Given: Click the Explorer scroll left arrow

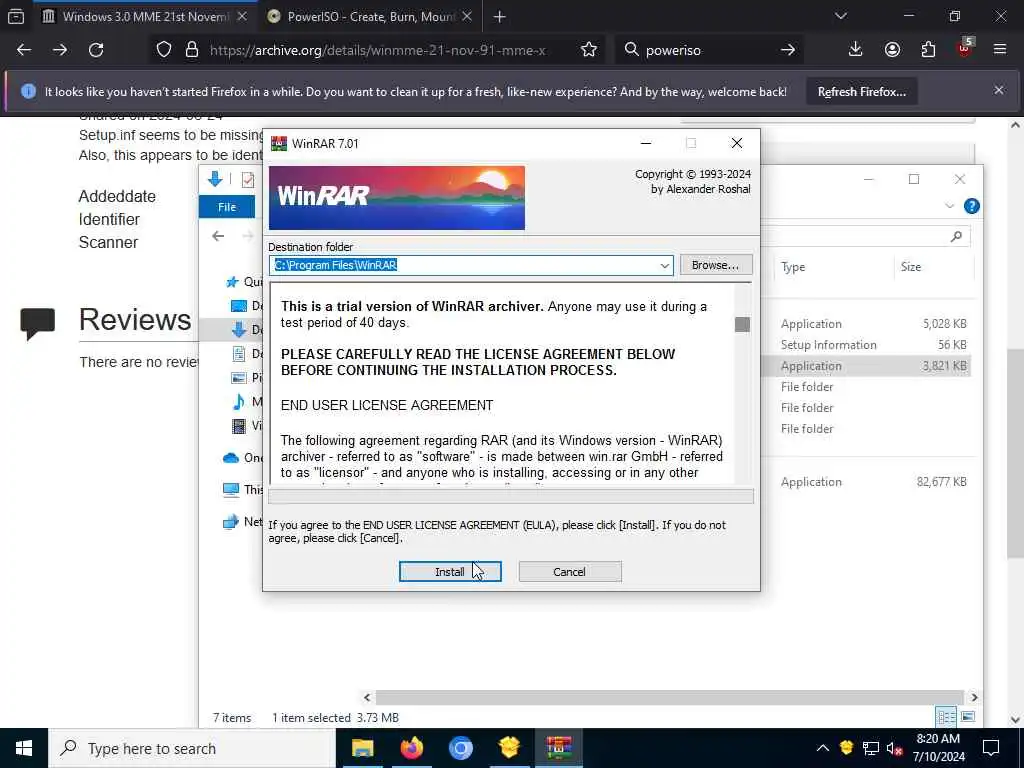Looking at the screenshot, I should pyautogui.click(x=367, y=697).
